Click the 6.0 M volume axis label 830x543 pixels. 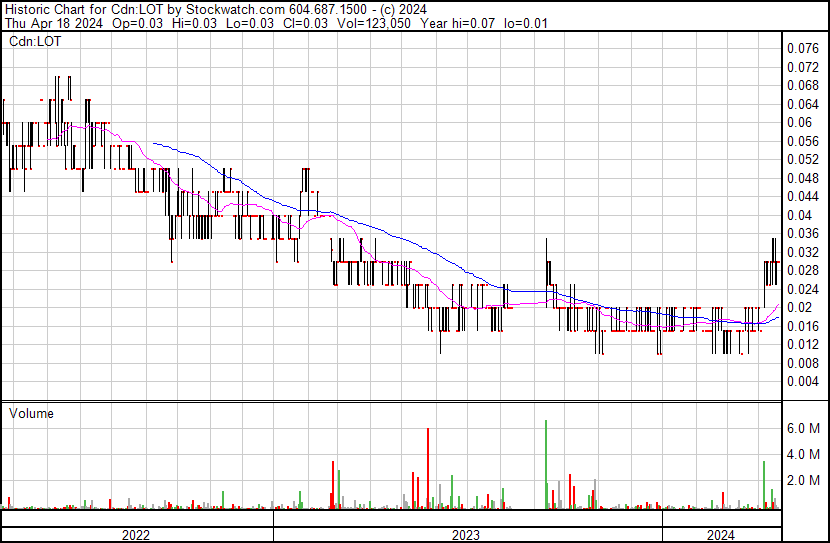[x=803, y=428]
